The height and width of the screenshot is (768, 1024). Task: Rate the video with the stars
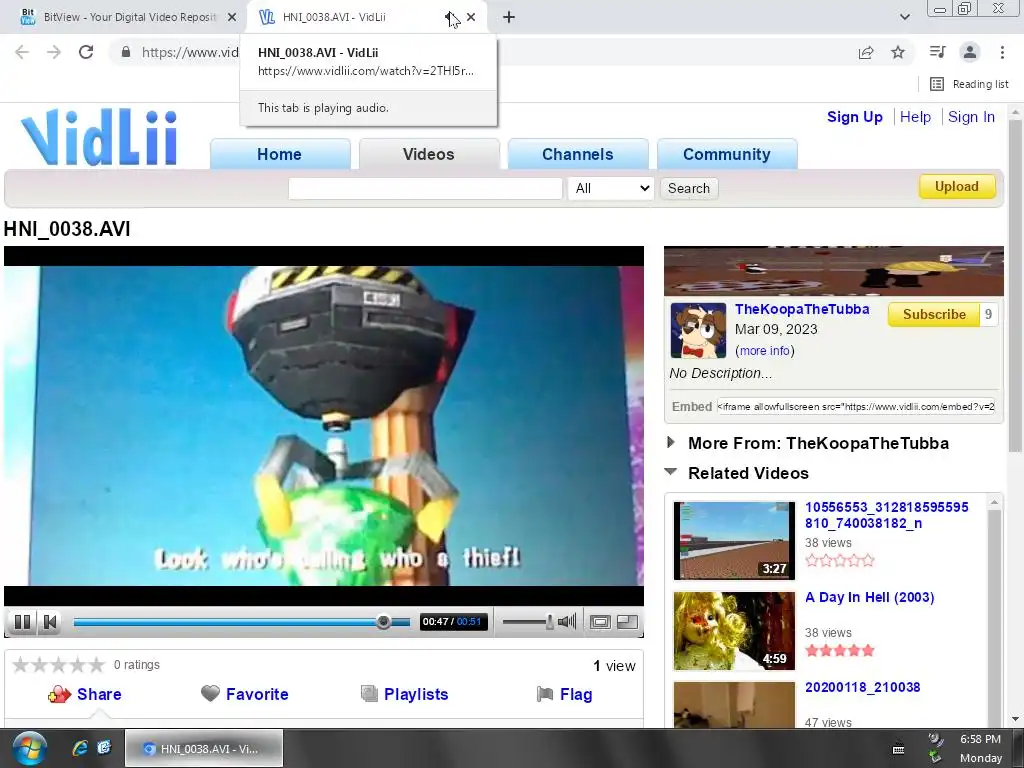(x=58, y=665)
